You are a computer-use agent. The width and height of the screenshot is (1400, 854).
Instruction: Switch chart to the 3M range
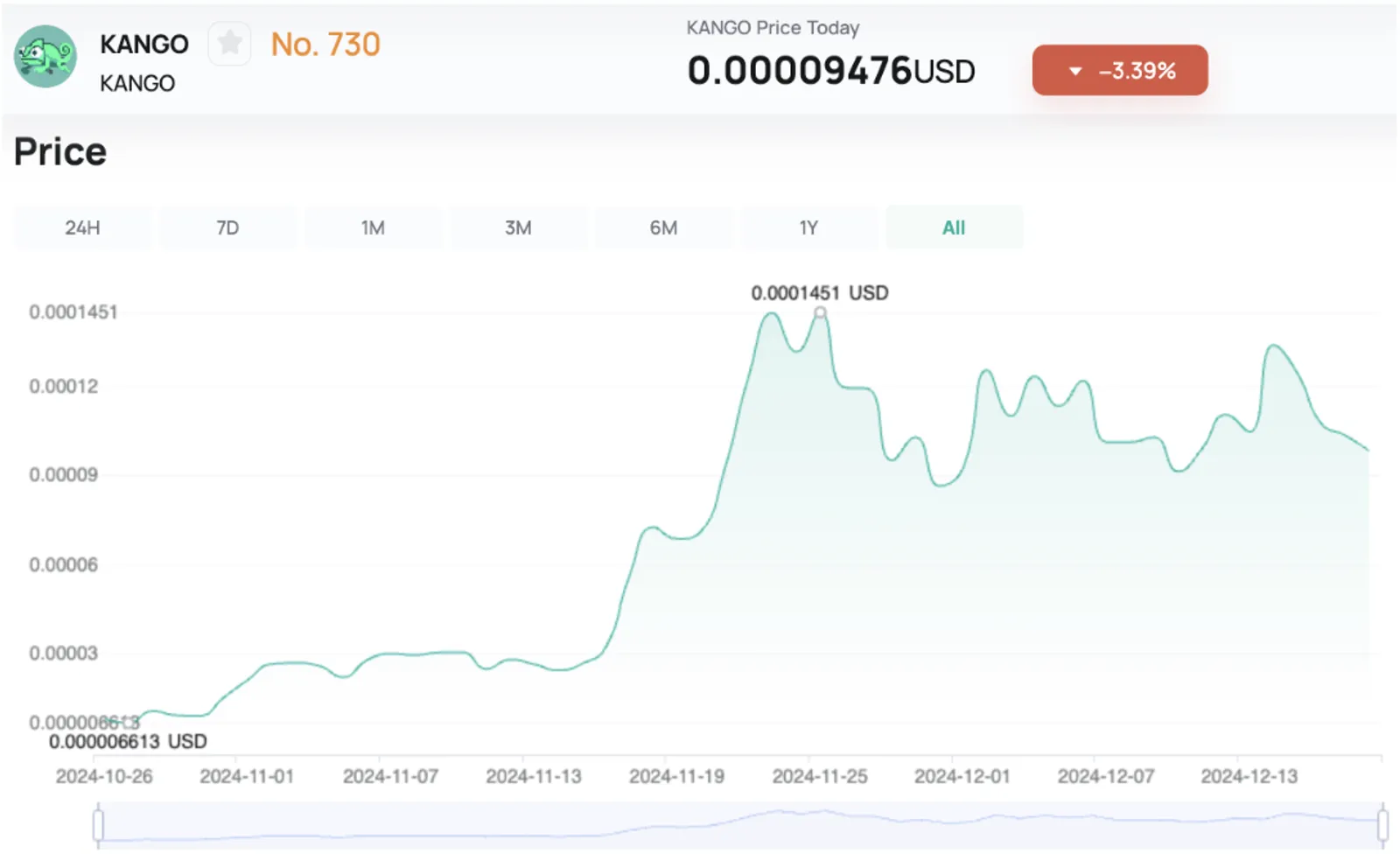pos(518,227)
